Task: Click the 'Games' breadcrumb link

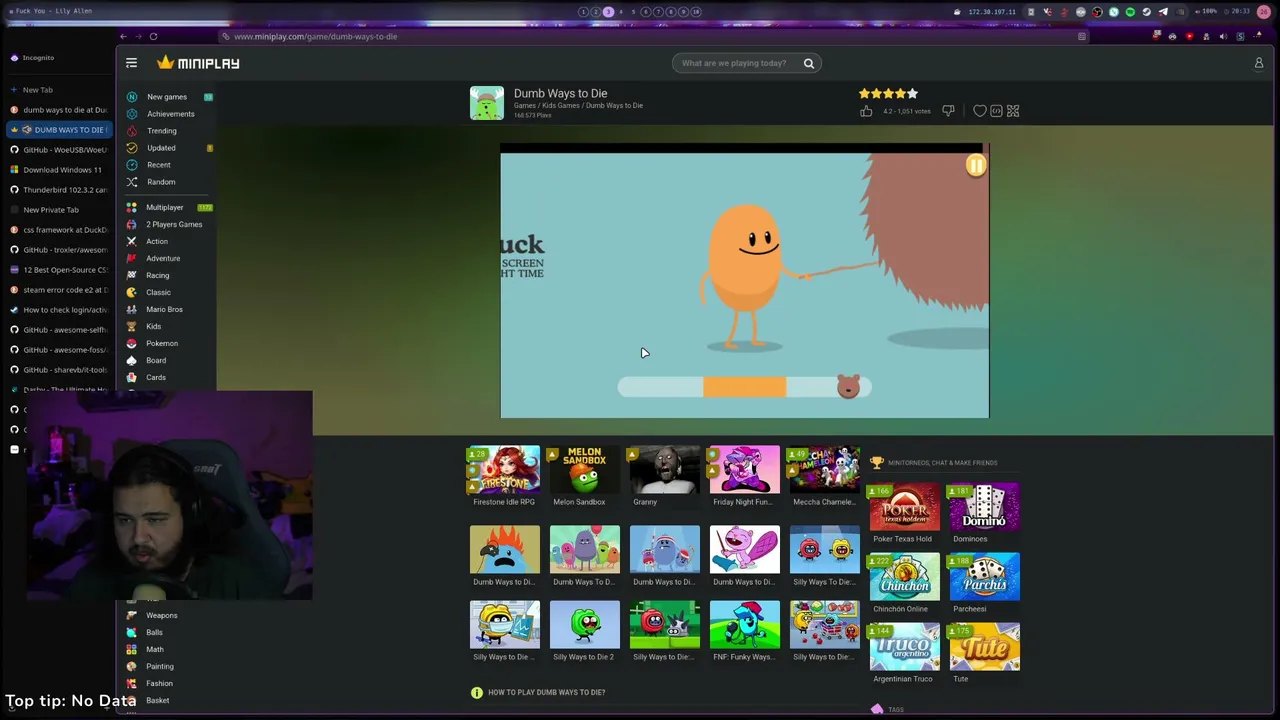Action: [x=524, y=106]
